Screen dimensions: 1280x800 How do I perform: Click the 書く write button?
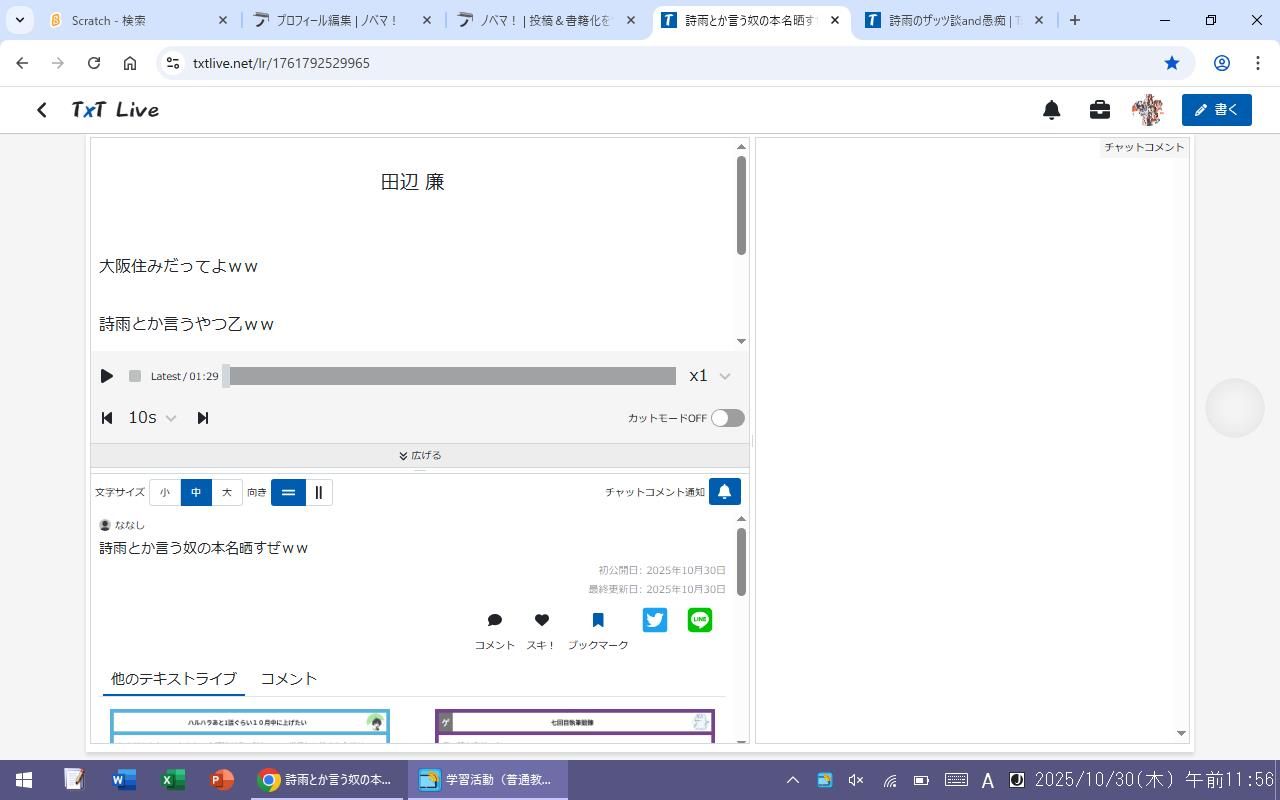[1216, 110]
